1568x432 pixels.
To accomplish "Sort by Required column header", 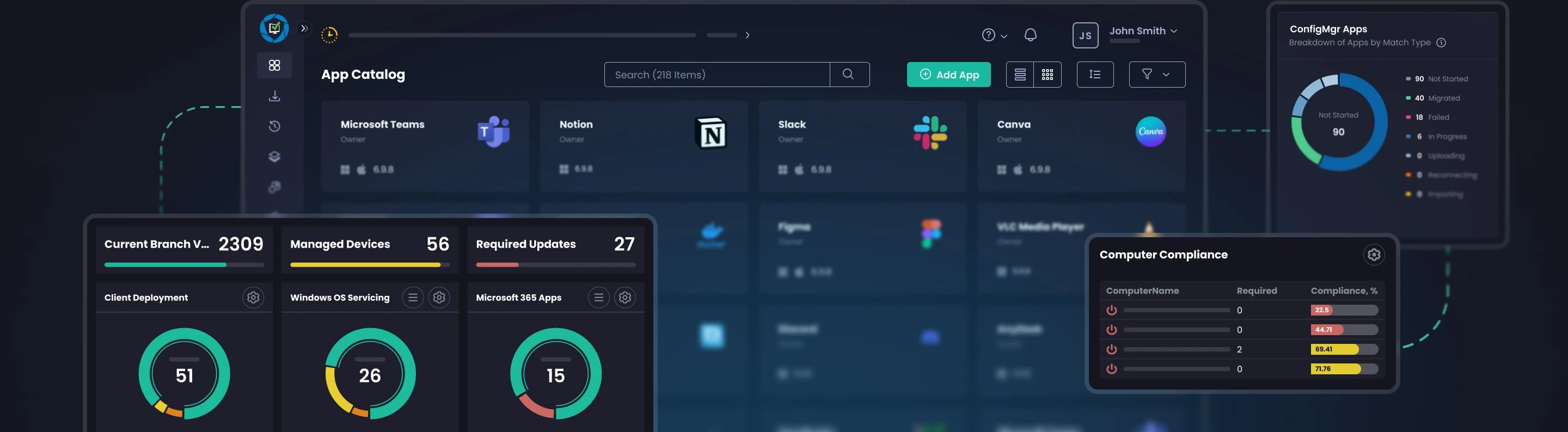I will point(1257,290).
